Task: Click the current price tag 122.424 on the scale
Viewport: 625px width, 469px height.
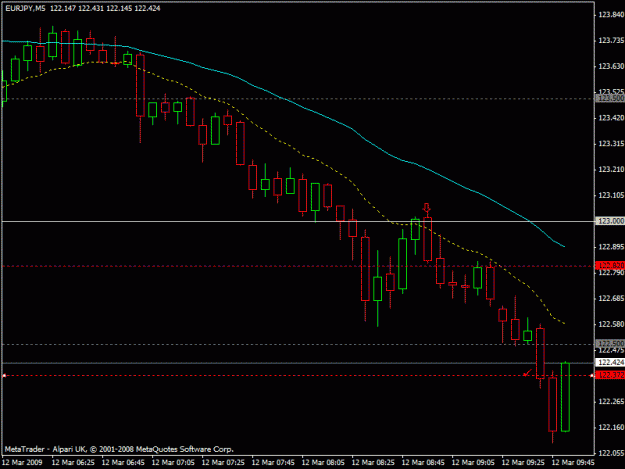Action: (610, 362)
